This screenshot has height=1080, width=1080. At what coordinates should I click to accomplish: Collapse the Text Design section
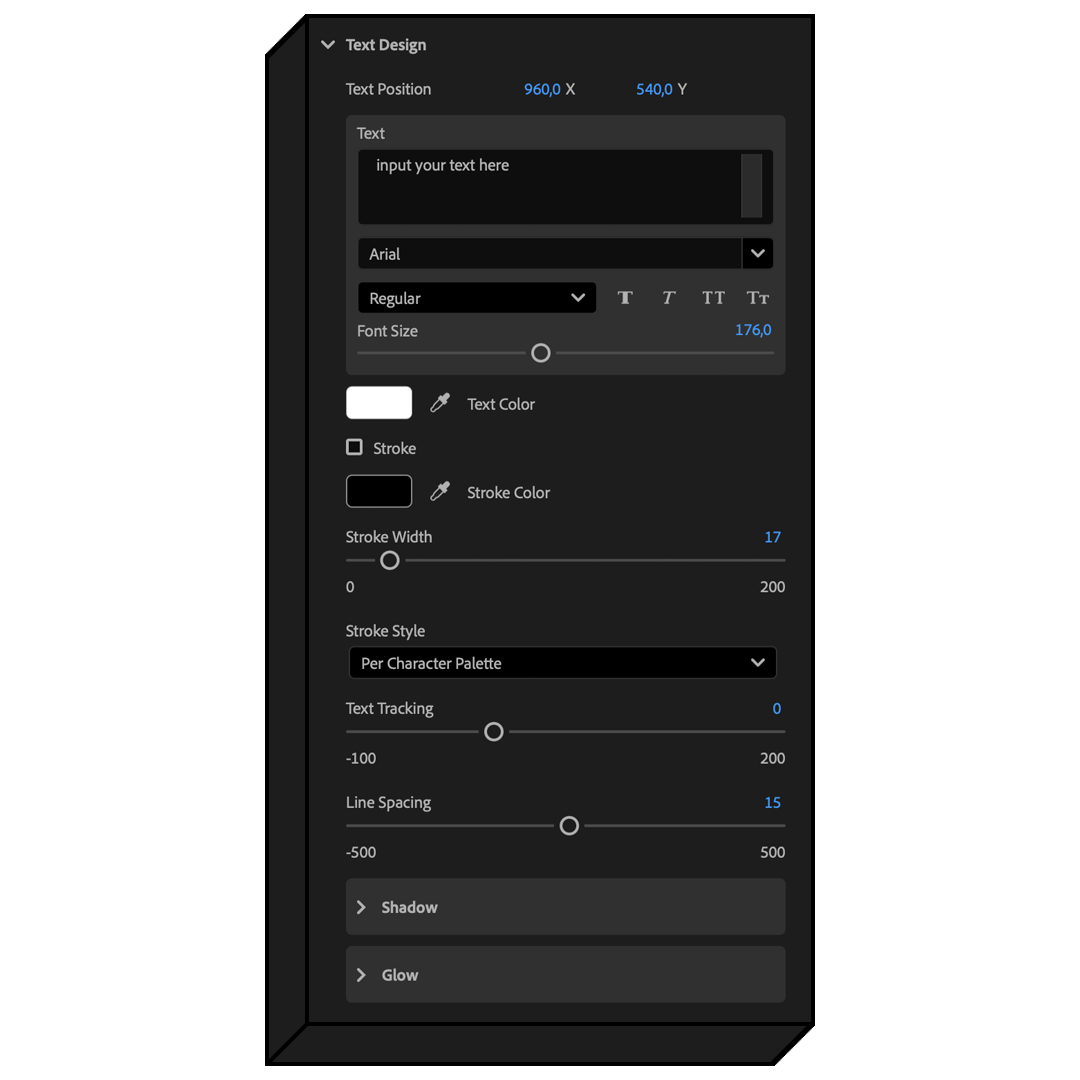pos(328,45)
